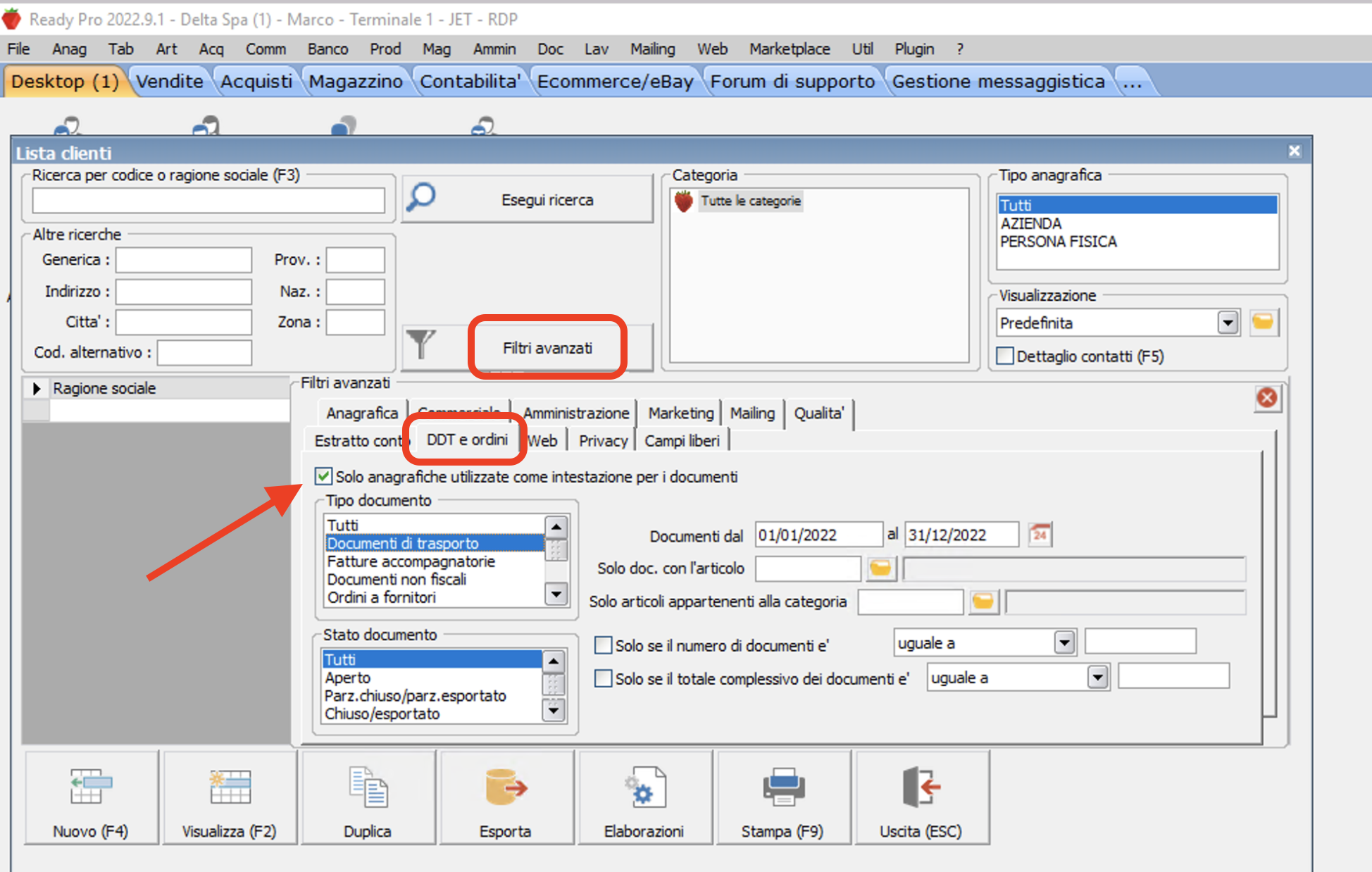Open article lookup folder icon beside Solo doc. con l'articolo
Image resolution: width=1372 pixels, height=872 pixels.
click(x=880, y=568)
